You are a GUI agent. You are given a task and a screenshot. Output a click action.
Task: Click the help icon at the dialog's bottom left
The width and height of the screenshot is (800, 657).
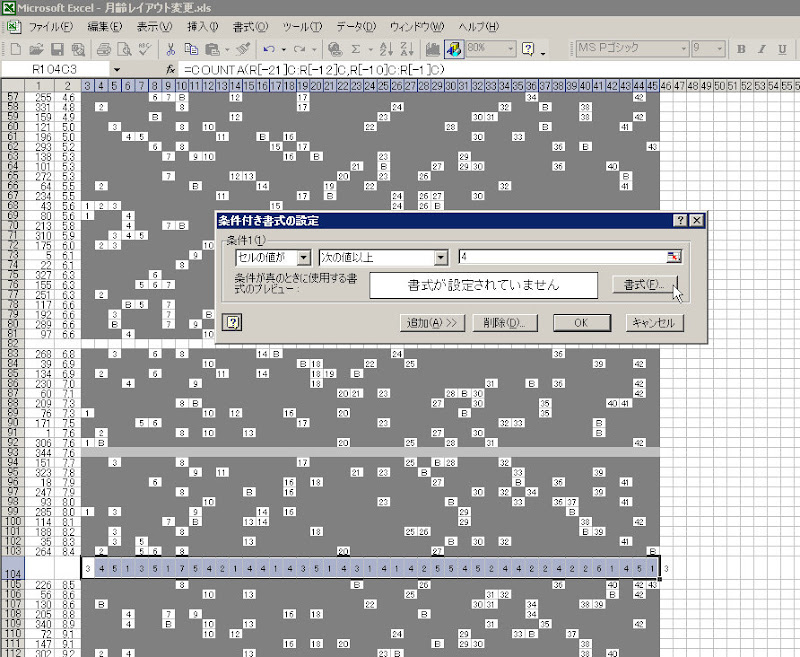(232, 322)
